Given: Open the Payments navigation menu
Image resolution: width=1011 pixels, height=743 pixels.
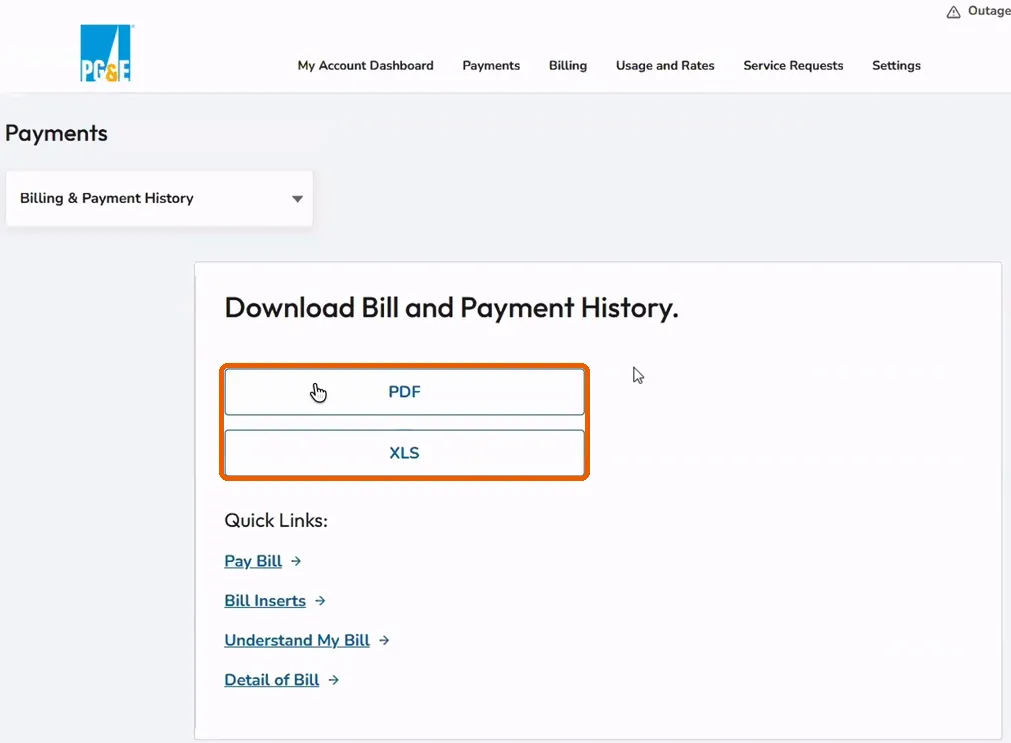Looking at the screenshot, I should (491, 65).
